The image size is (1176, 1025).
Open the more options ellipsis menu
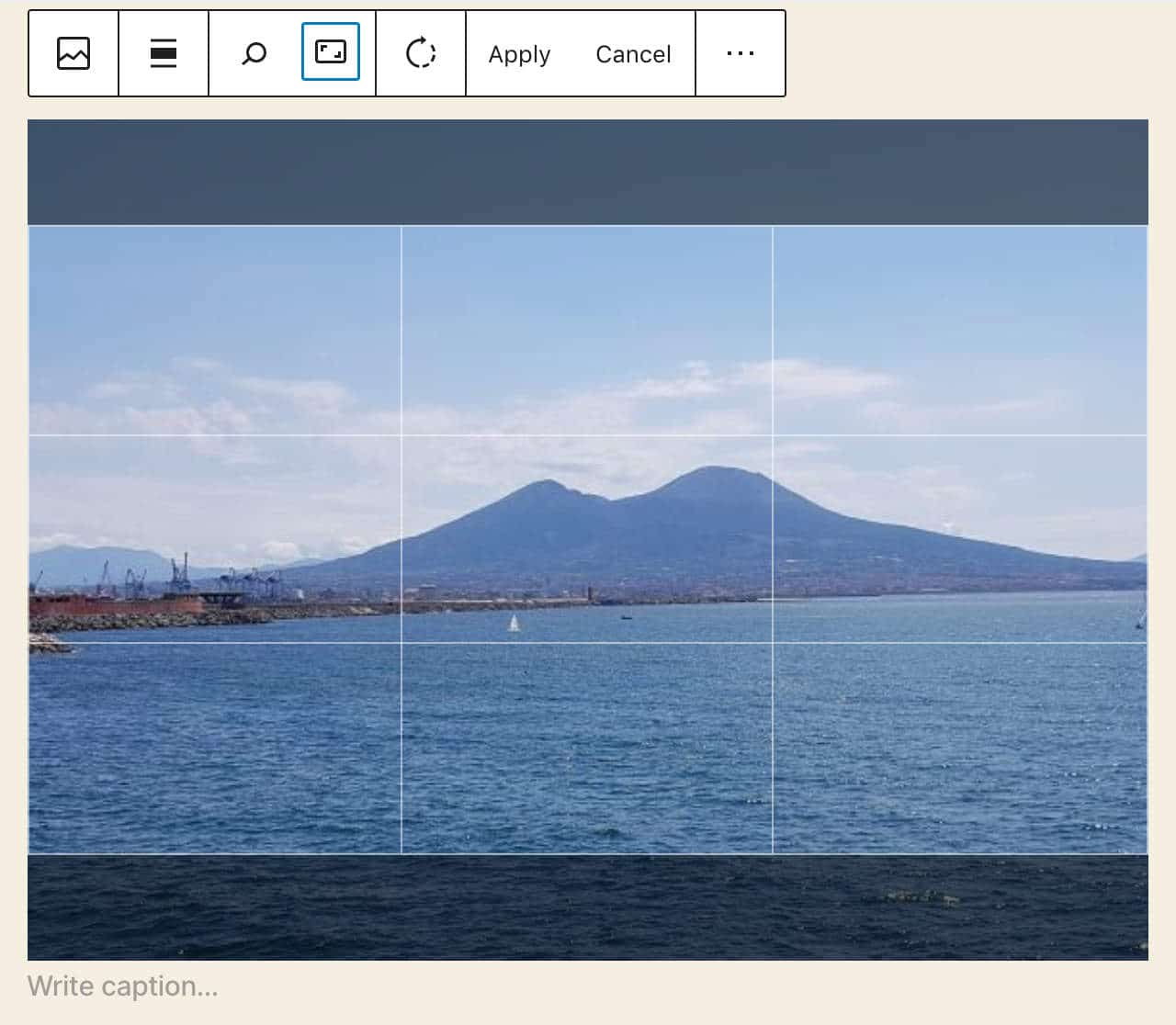coord(740,53)
